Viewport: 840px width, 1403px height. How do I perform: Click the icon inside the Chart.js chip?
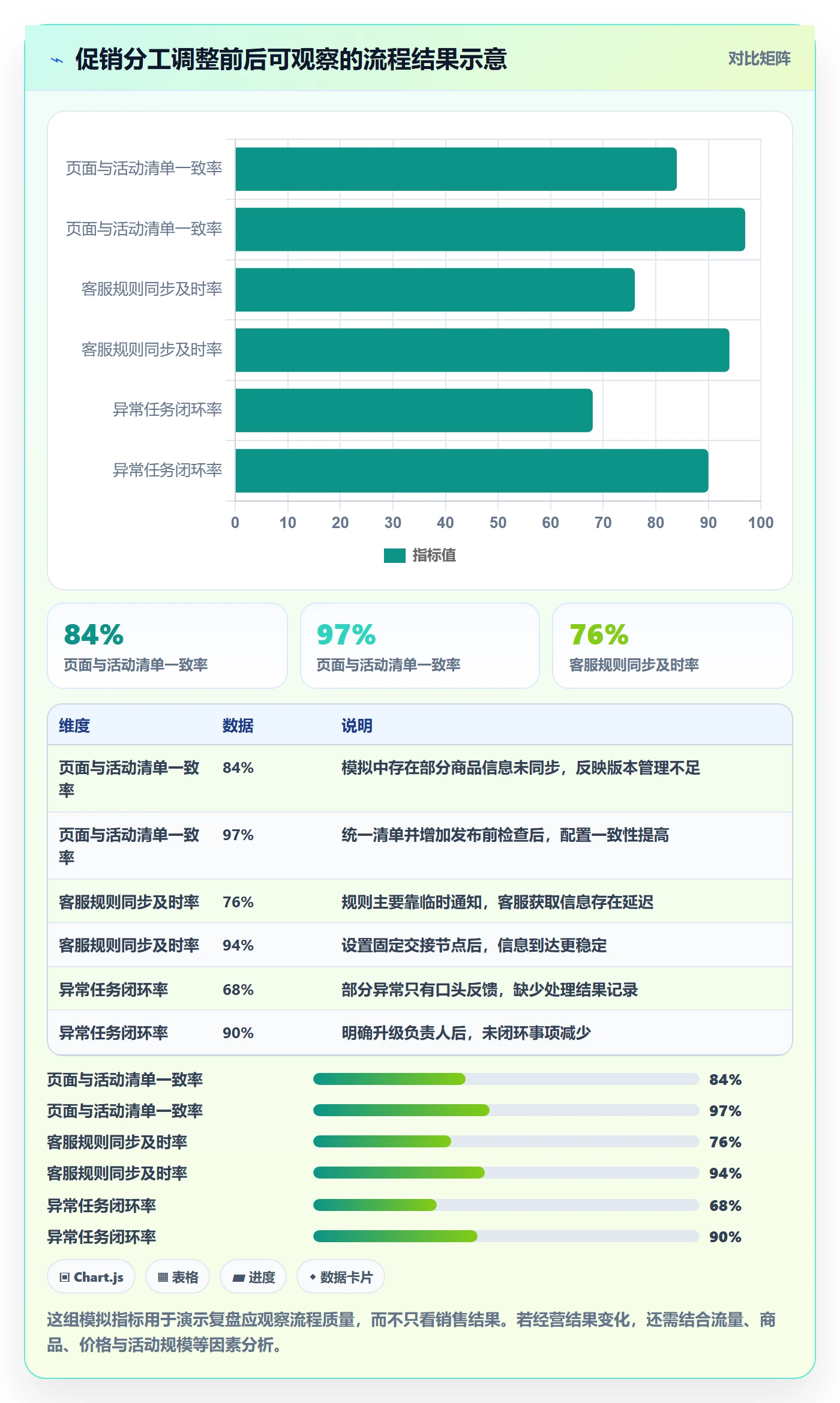pos(65,1277)
